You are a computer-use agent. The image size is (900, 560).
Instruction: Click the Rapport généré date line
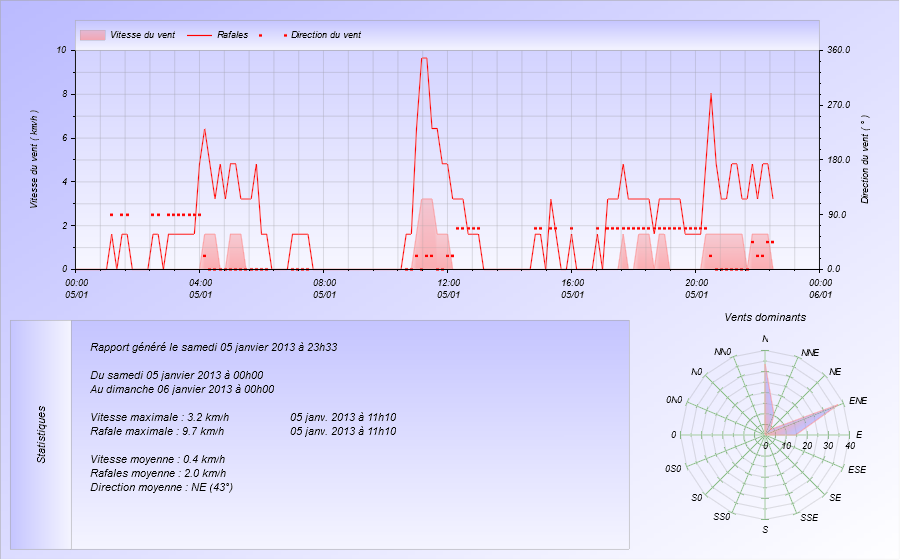213,348
